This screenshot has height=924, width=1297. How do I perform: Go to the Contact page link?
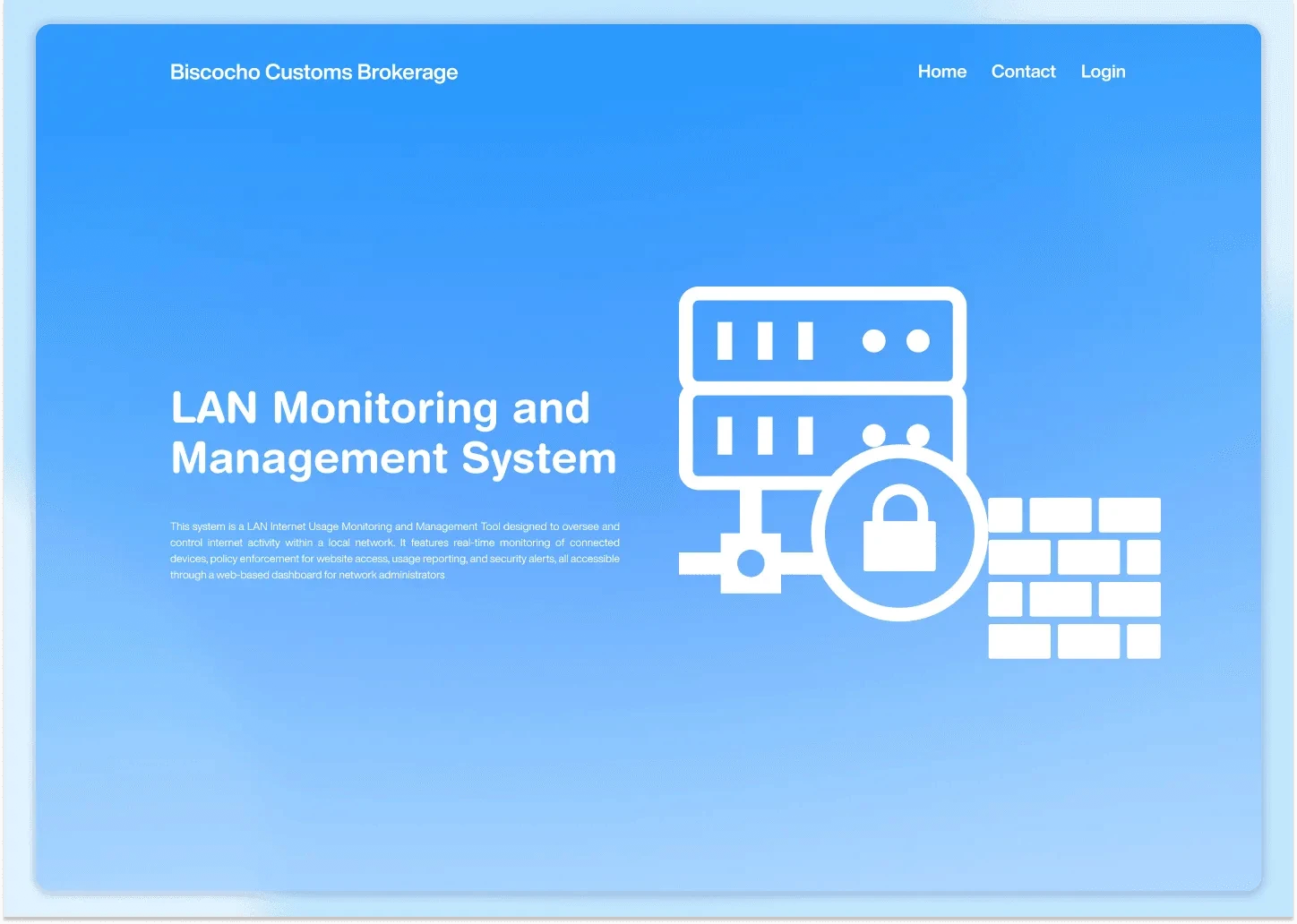[1023, 72]
